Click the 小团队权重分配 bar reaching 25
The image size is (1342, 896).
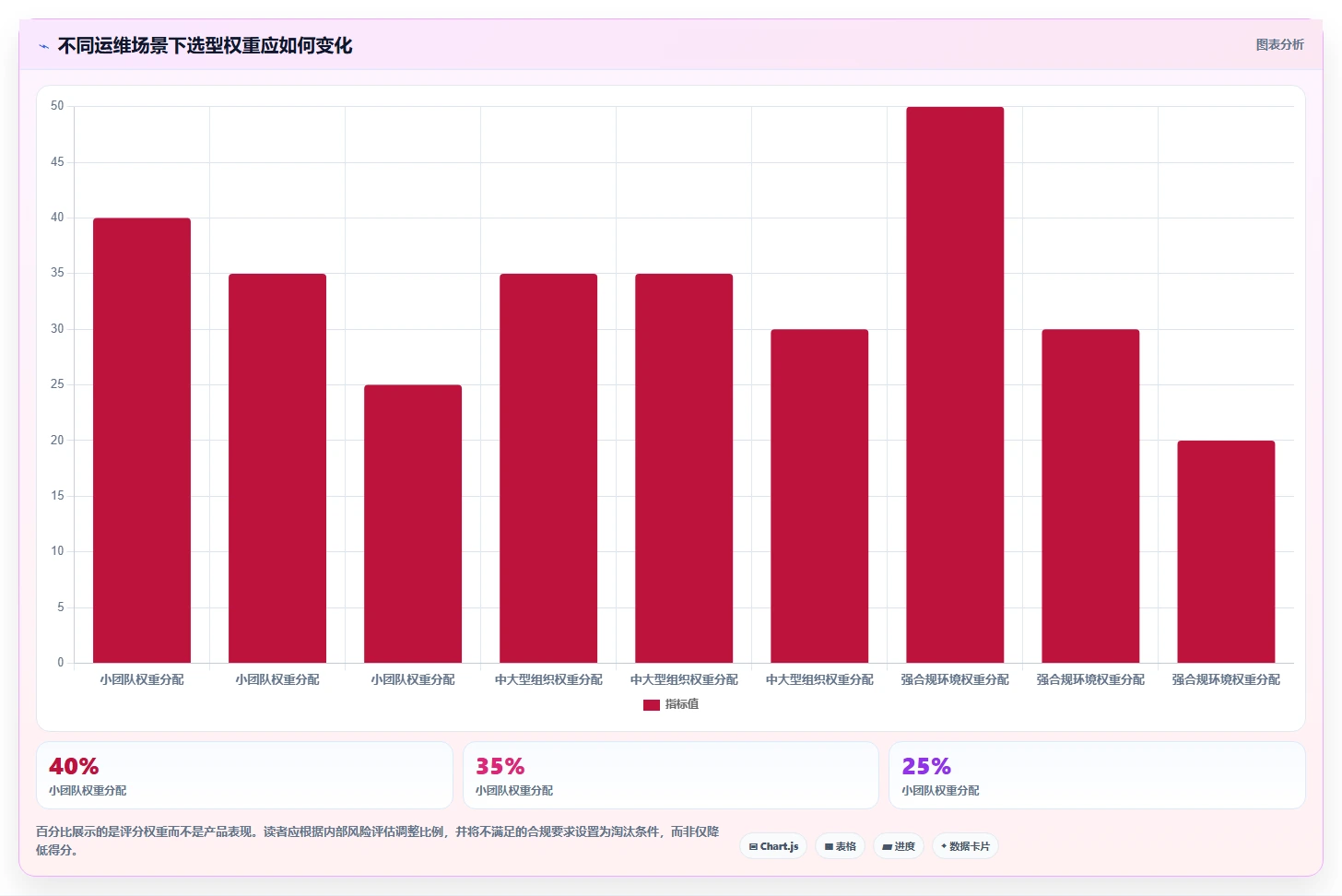click(413, 524)
